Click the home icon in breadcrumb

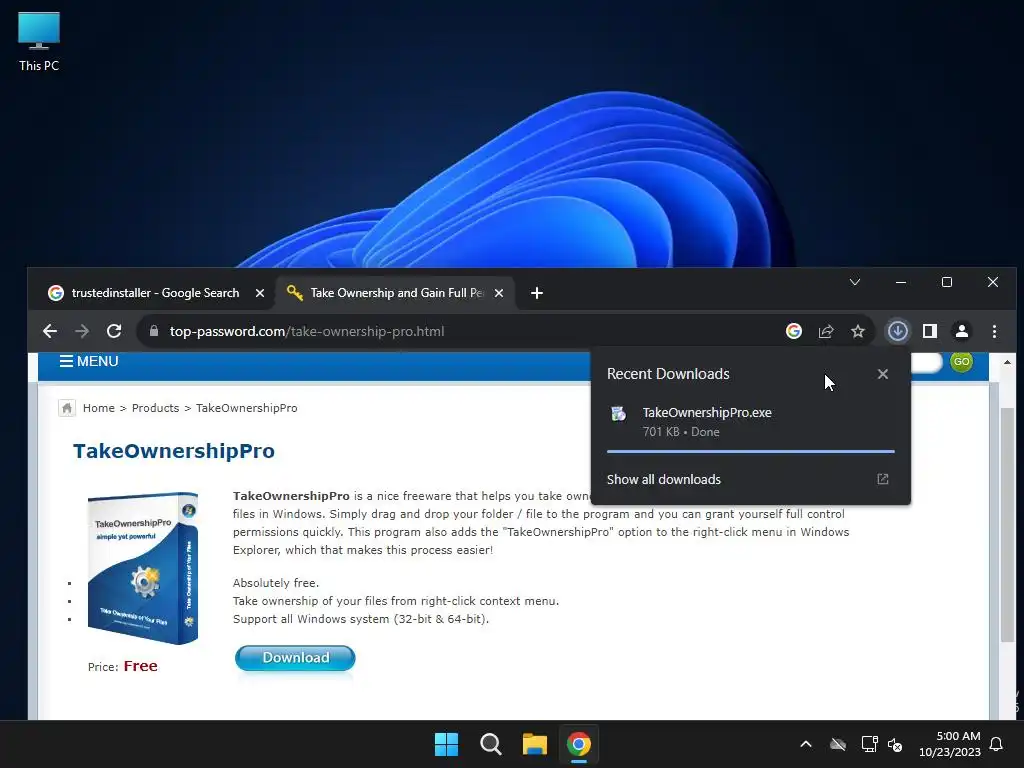pos(67,408)
